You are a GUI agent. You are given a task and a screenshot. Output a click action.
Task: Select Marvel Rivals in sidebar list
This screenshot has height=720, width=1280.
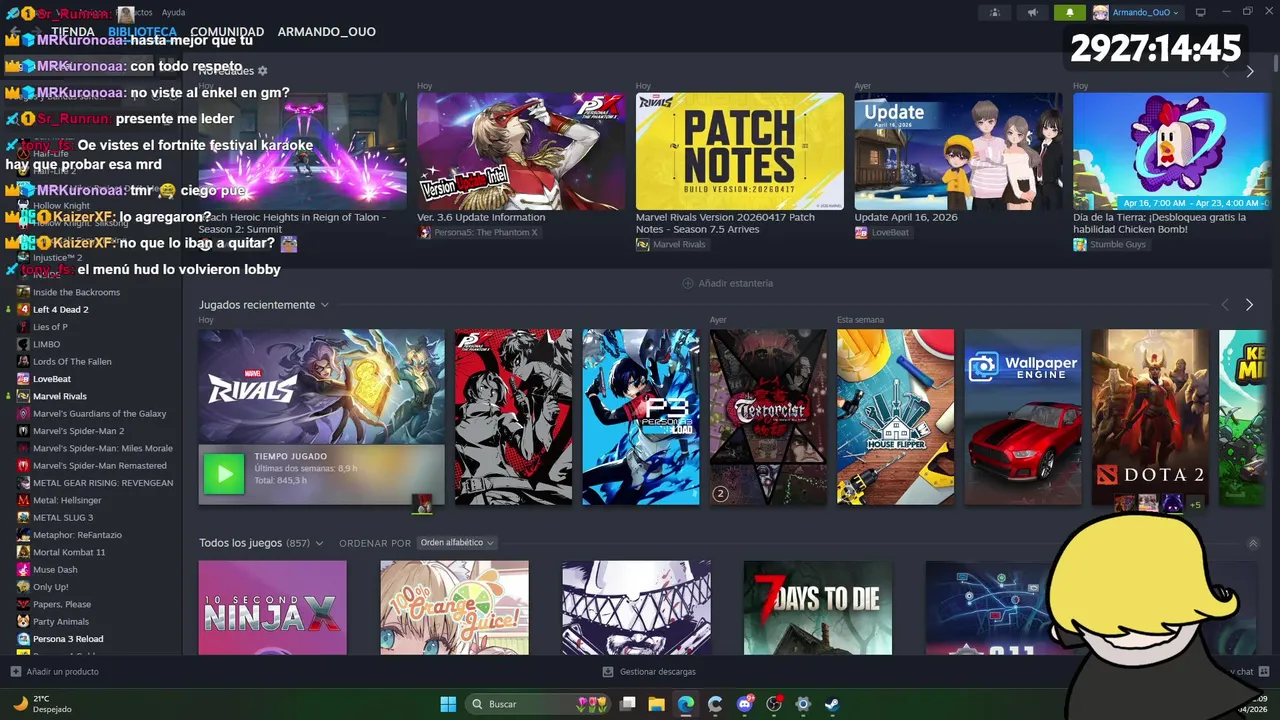[x=60, y=396]
